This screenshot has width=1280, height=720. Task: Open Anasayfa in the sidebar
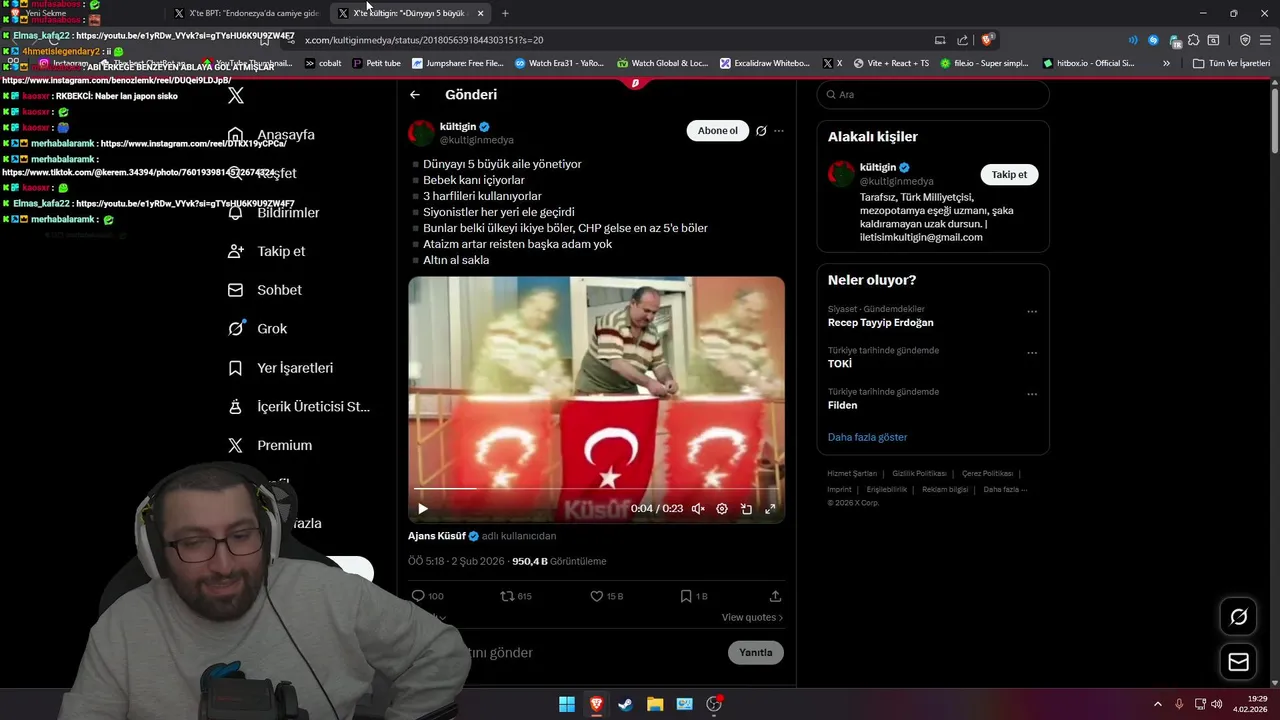(272, 135)
